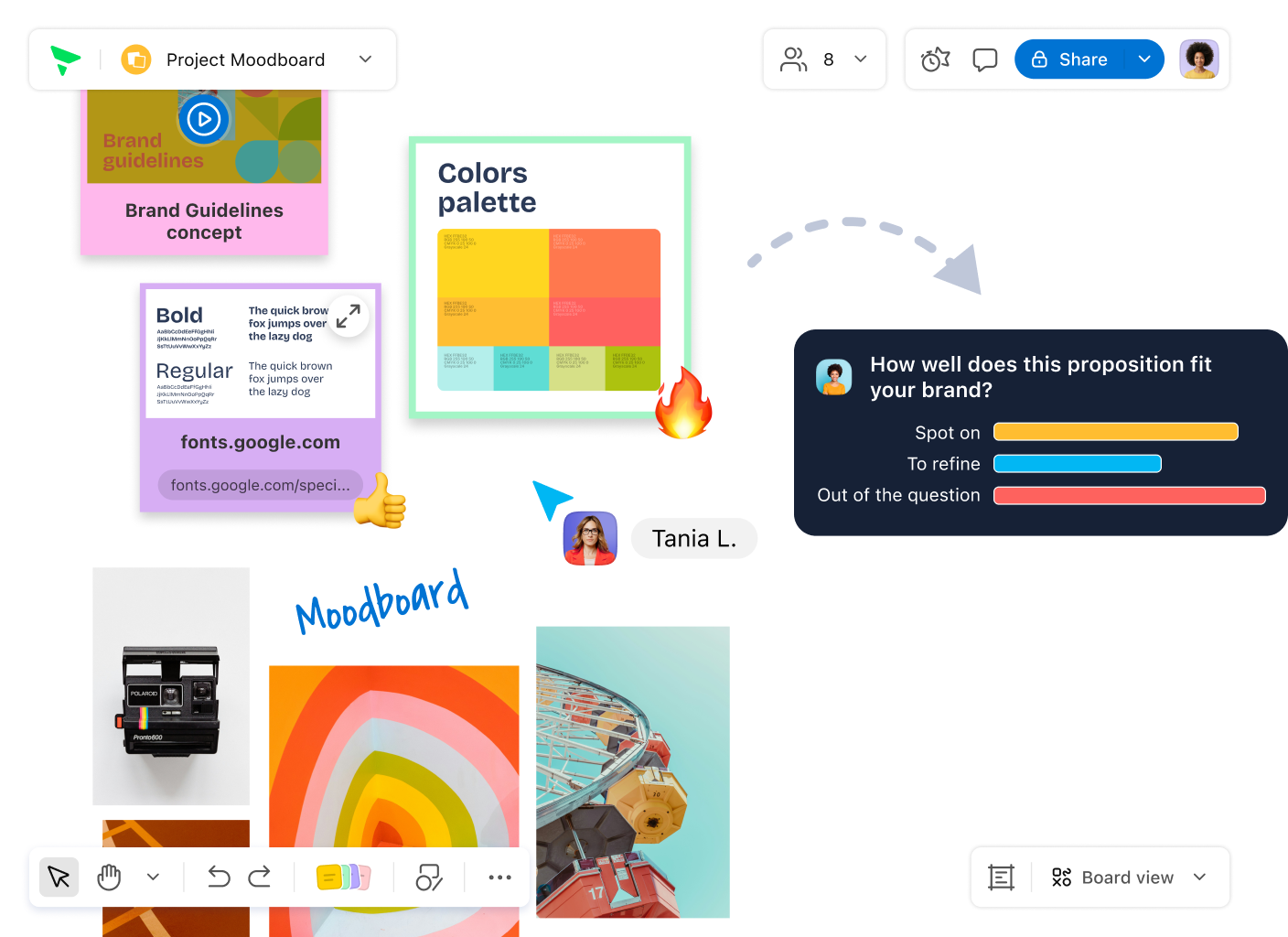Image resolution: width=1288 pixels, height=937 pixels.
Task: Select the Ferris wheel image
Action: pyautogui.click(x=633, y=772)
